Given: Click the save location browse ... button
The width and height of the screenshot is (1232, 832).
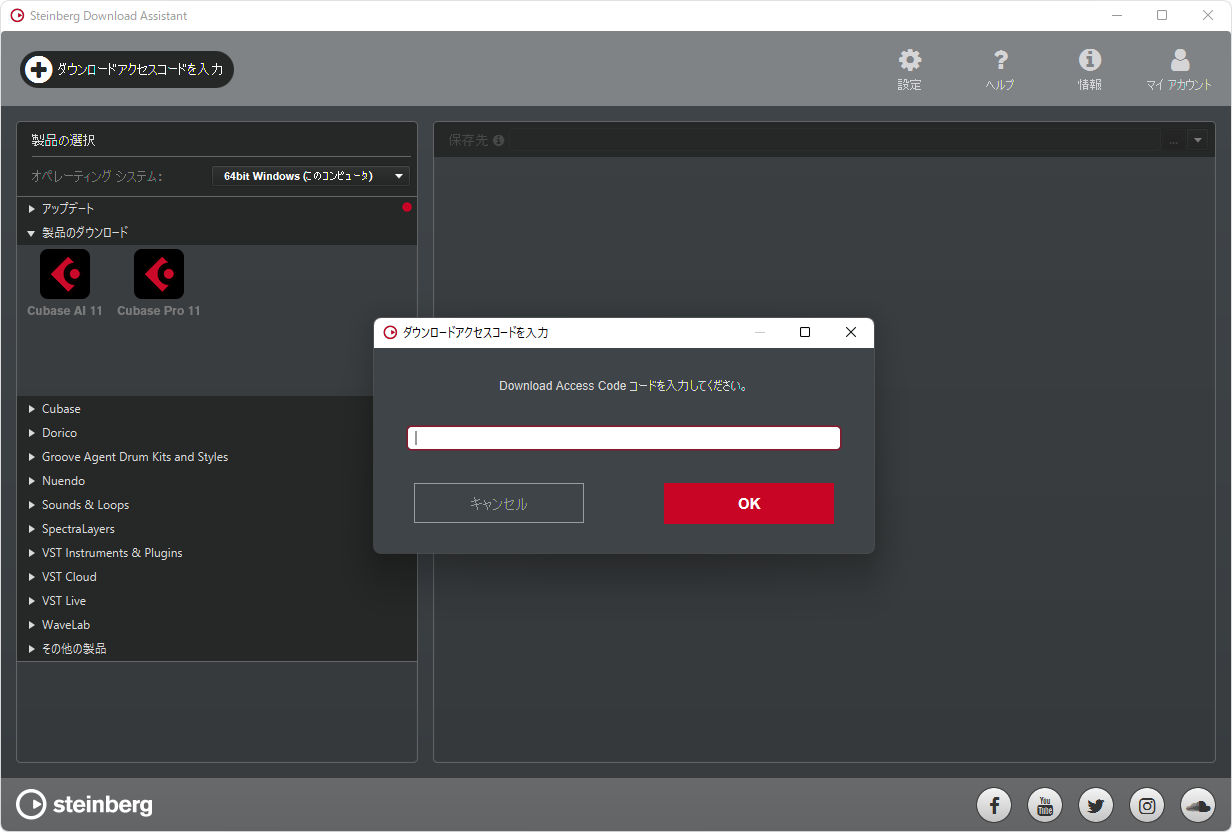Looking at the screenshot, I should (x=1174, y=140).
